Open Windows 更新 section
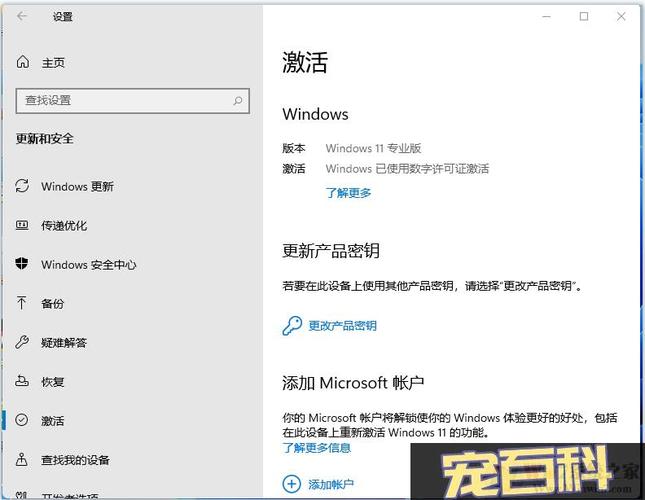The width and height of the screenshot is (645, 500). (x=77, y=187)
